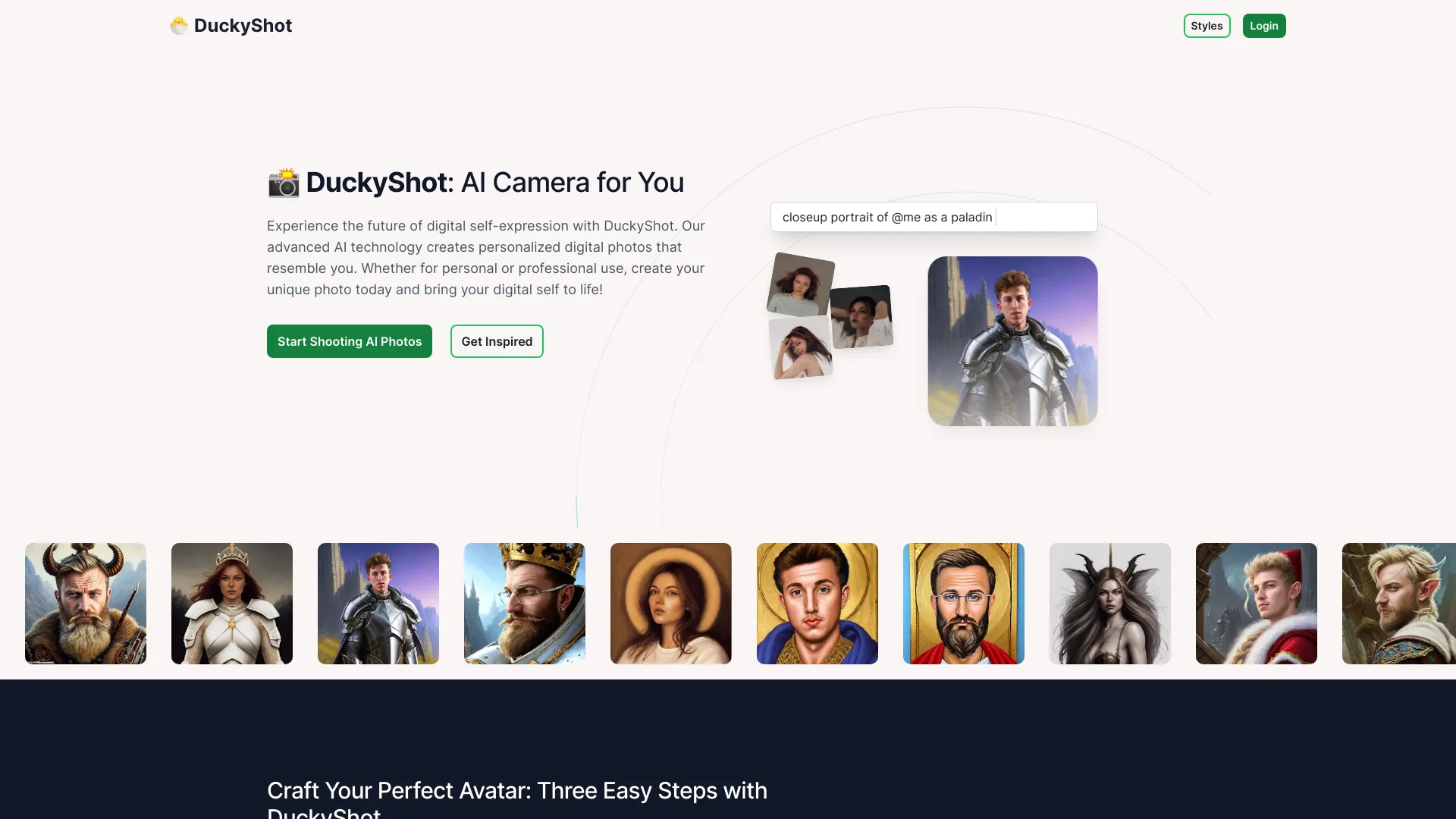Select the dark sorceress portrait thumbnail
The image size is (1456, 819).
tap(1110, 603)
